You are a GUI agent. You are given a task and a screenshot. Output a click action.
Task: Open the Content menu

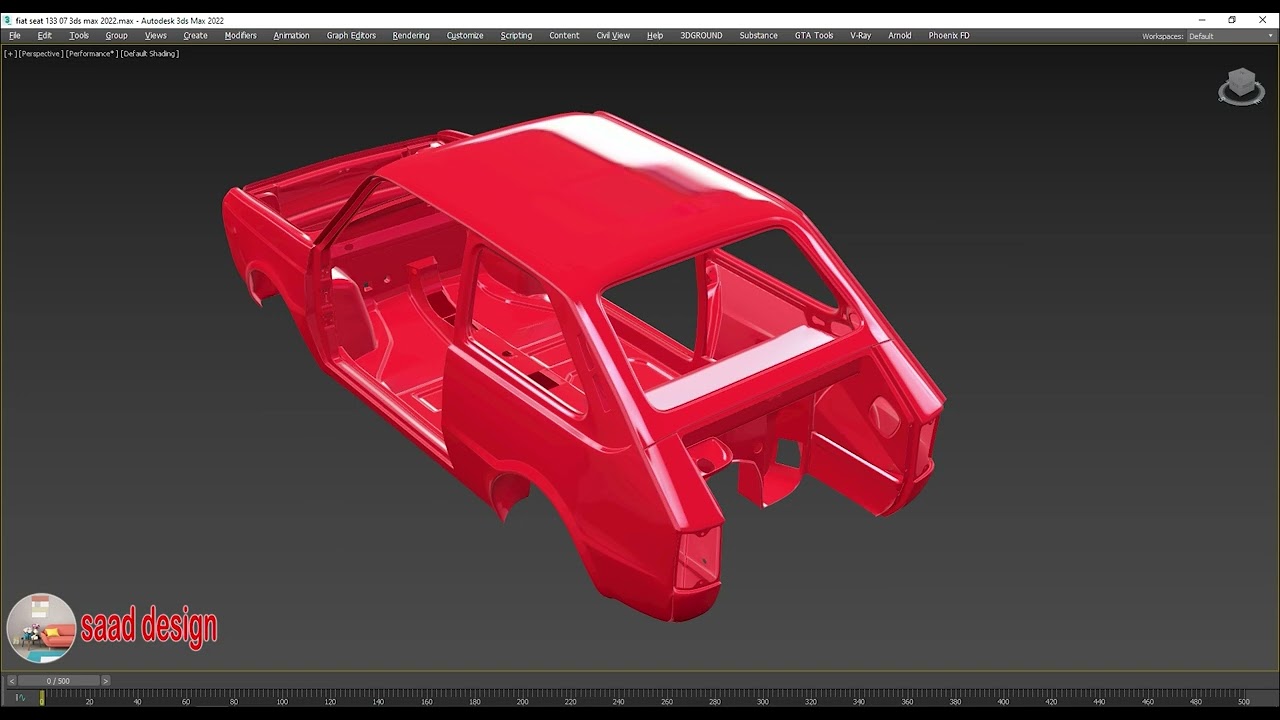point(564,35)
